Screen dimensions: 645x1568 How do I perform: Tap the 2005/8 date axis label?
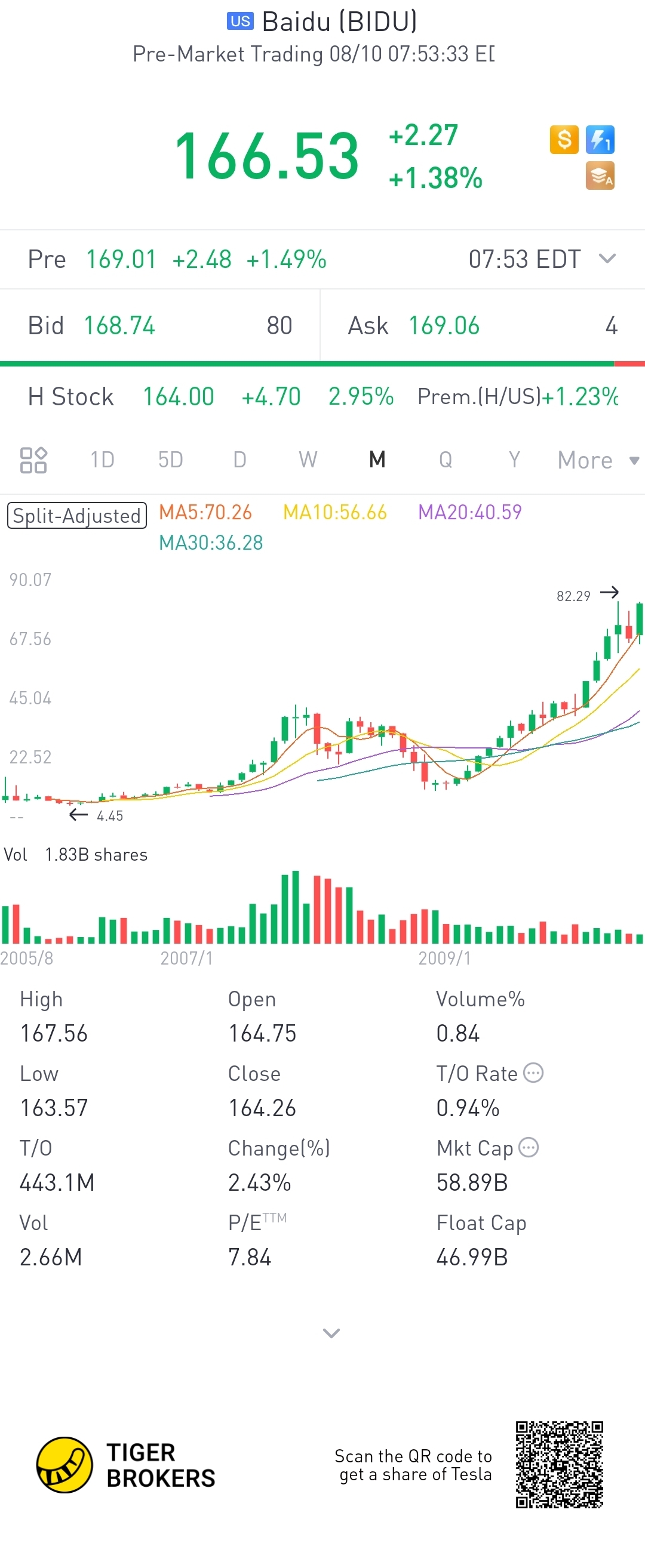tap(27, 958)
